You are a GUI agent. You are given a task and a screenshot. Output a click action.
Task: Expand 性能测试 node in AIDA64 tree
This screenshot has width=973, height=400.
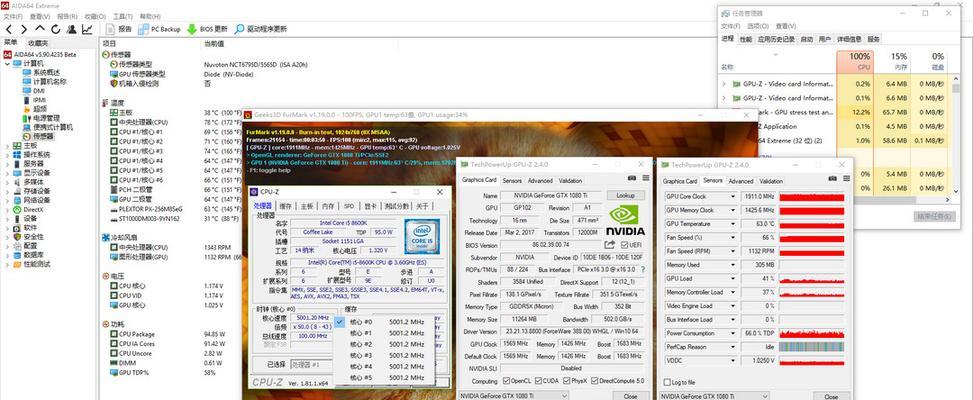(7, 264)
